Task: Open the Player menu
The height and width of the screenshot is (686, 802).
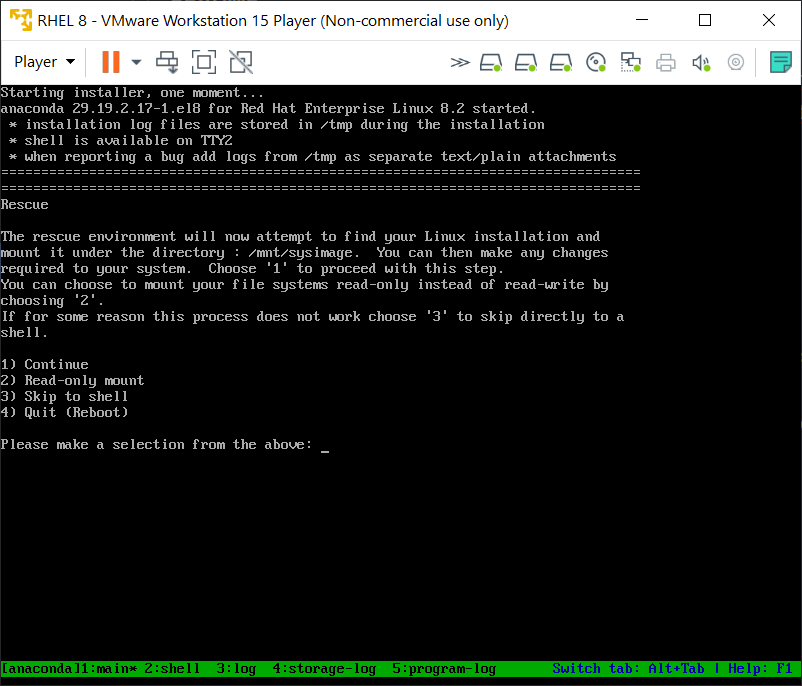Action: click(44, 62)
